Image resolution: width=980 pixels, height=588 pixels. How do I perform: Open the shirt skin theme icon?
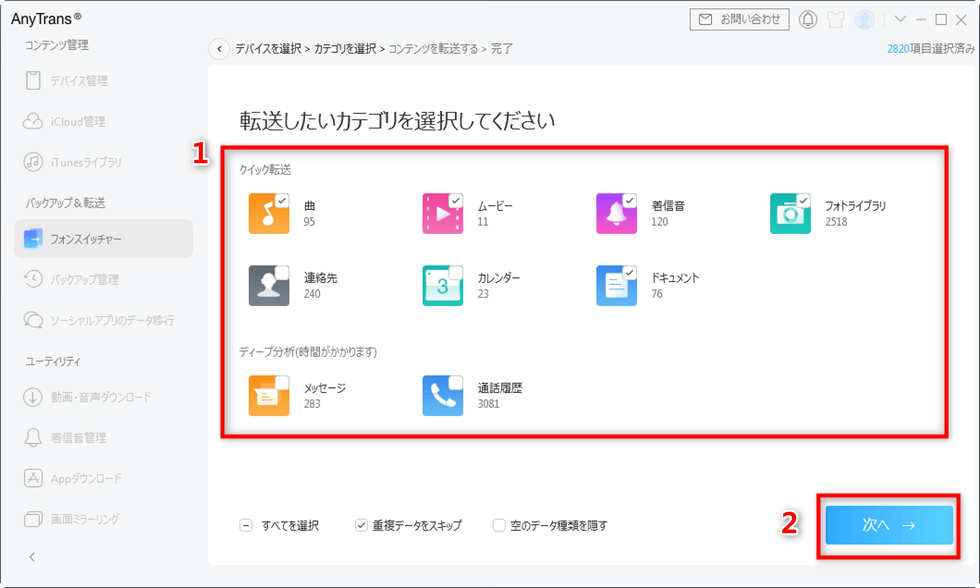coord(836,19)
